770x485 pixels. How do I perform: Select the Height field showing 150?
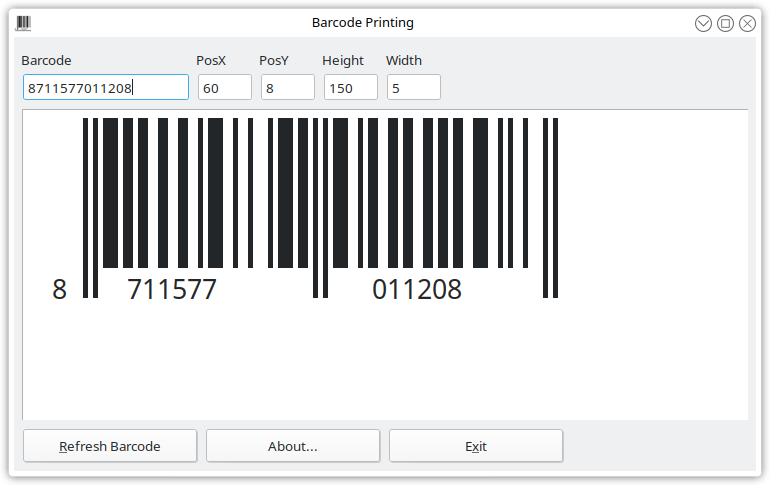(351, 87)
